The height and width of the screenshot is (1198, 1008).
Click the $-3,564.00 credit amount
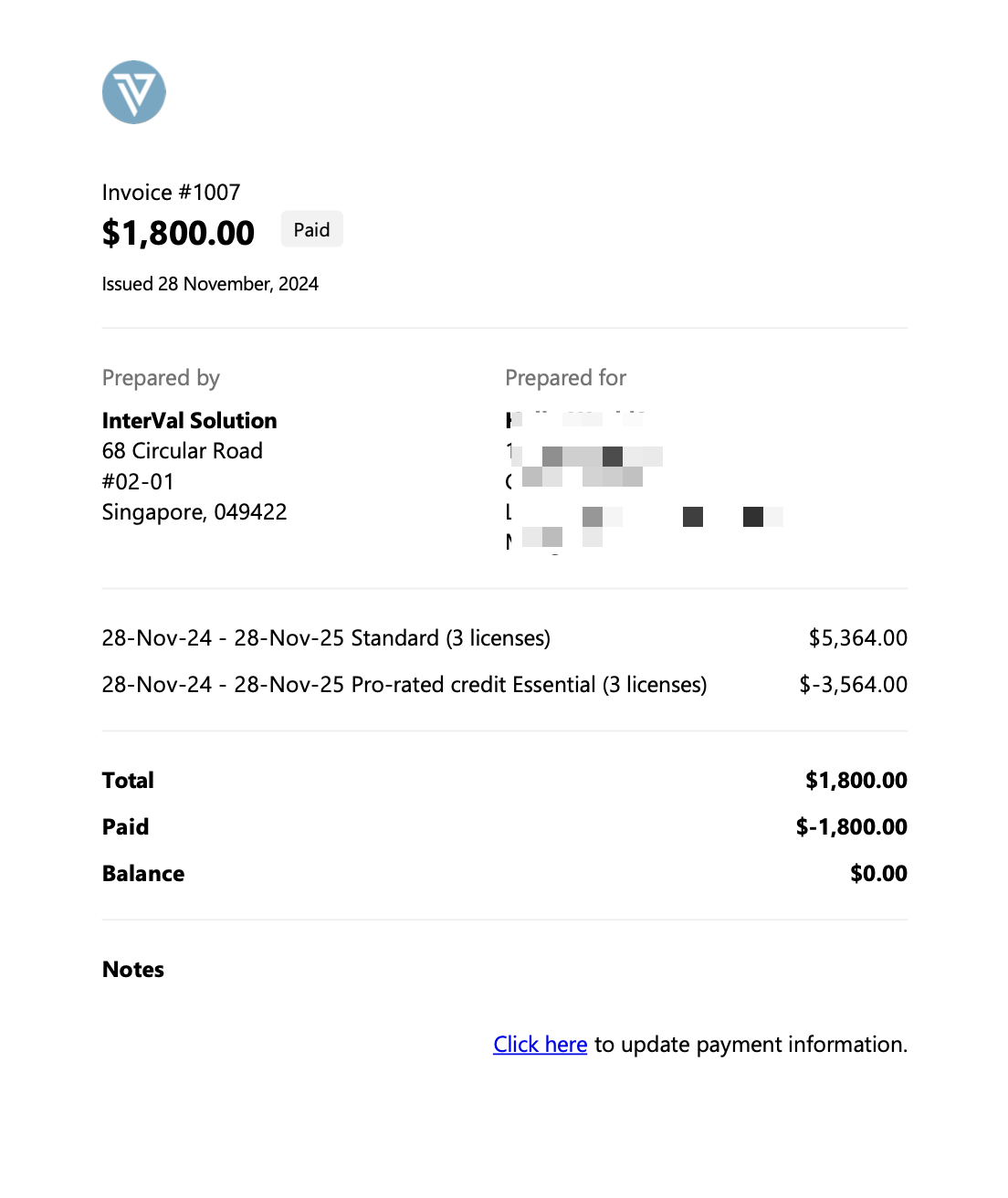coord(853,685)
